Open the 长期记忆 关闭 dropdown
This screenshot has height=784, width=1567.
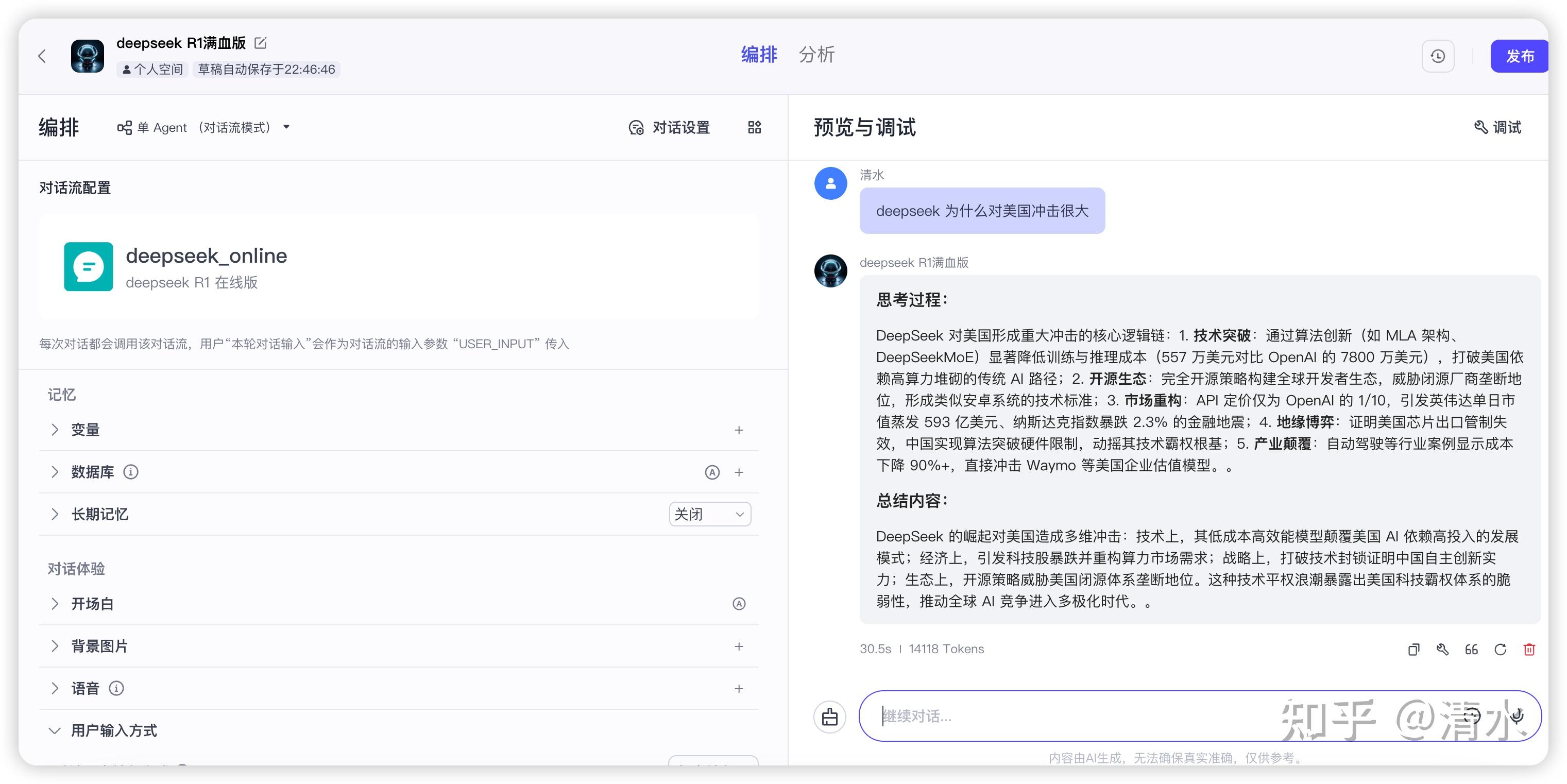[x=710, y=515]
